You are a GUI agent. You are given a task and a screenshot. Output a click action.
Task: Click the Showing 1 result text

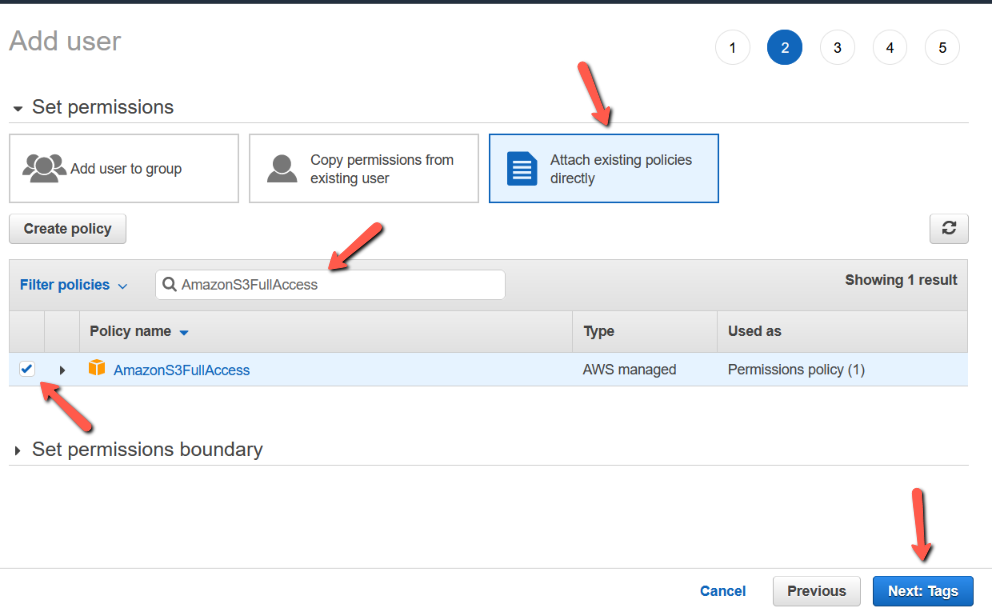click(901, 280)
